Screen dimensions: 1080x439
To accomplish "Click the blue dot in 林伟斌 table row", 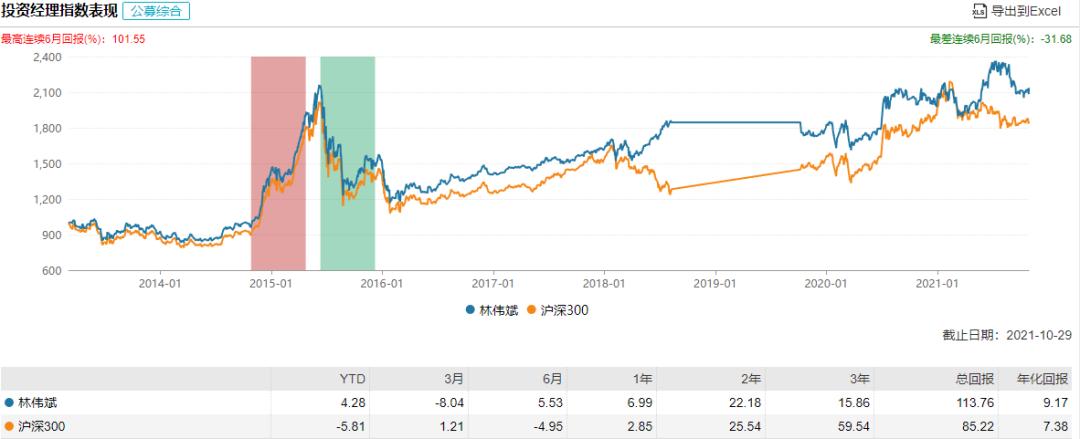I will 10,403.
